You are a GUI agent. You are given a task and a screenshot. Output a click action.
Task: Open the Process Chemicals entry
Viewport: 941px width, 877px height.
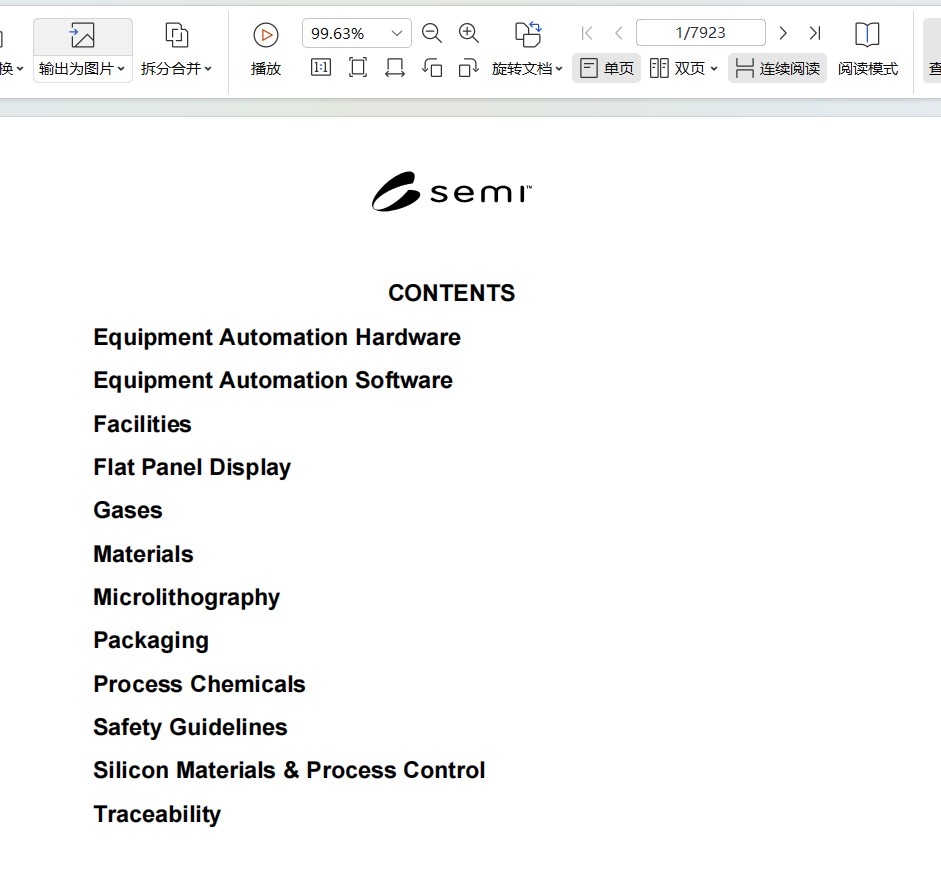pos(199,684)
